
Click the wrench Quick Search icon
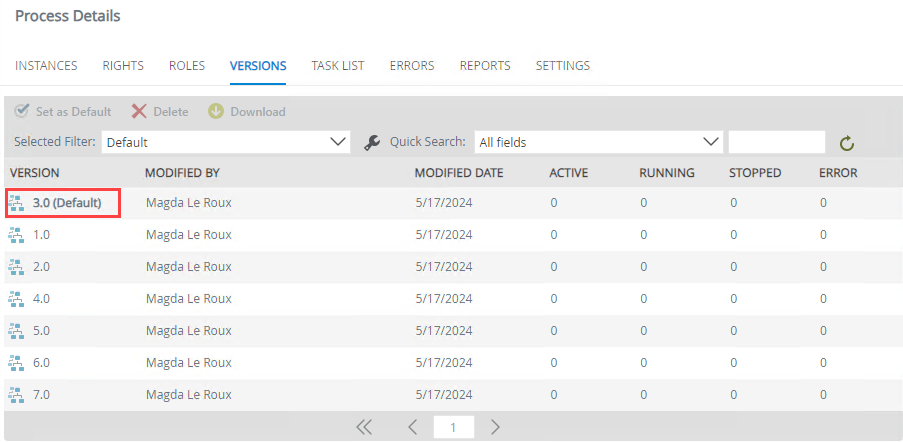point(372,142)
